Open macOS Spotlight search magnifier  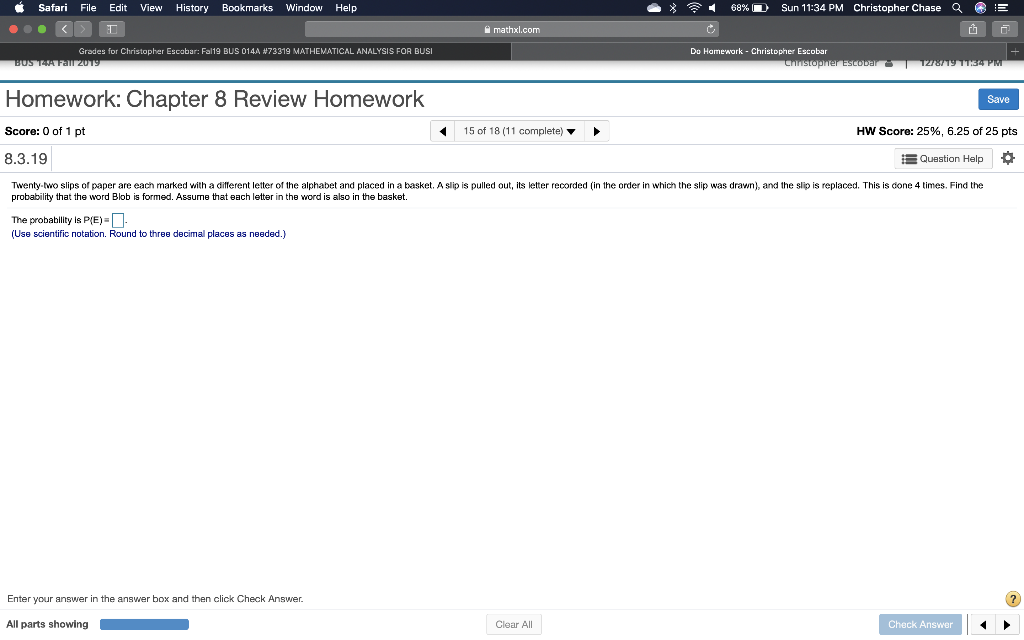coord(955,8)
